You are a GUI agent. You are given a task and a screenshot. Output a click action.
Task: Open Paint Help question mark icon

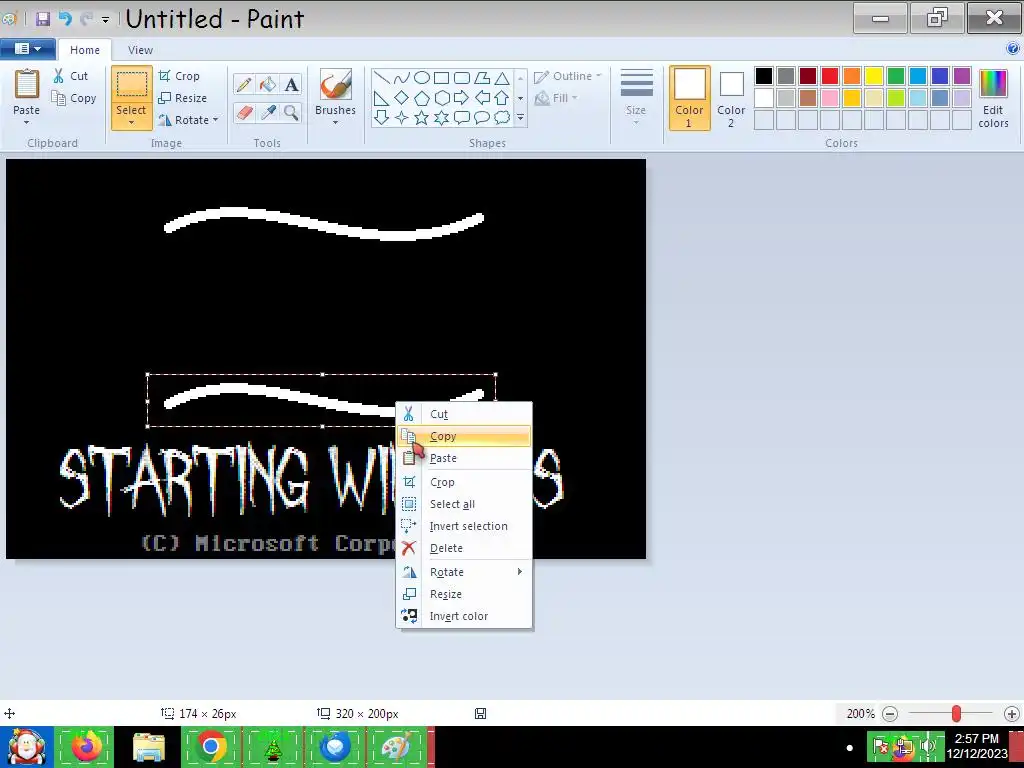tap(1012, 48)
